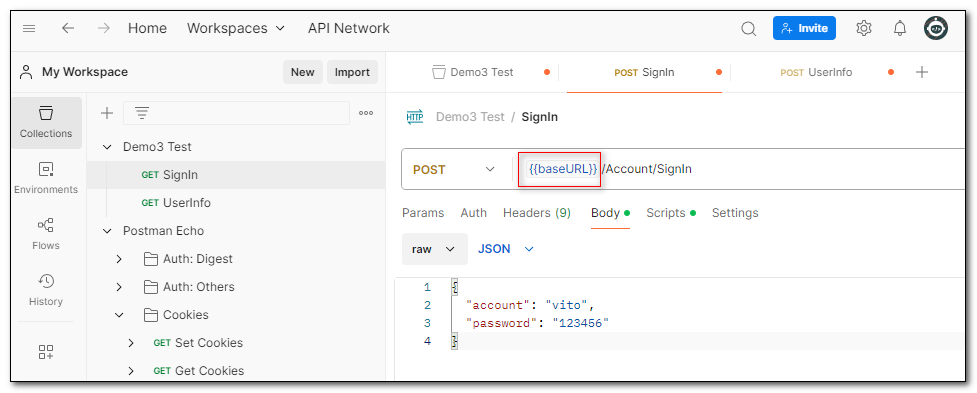Click Demo3 Test in the breadcrumb
Viewport: 977px width, 393px height.
pos(470,116)
